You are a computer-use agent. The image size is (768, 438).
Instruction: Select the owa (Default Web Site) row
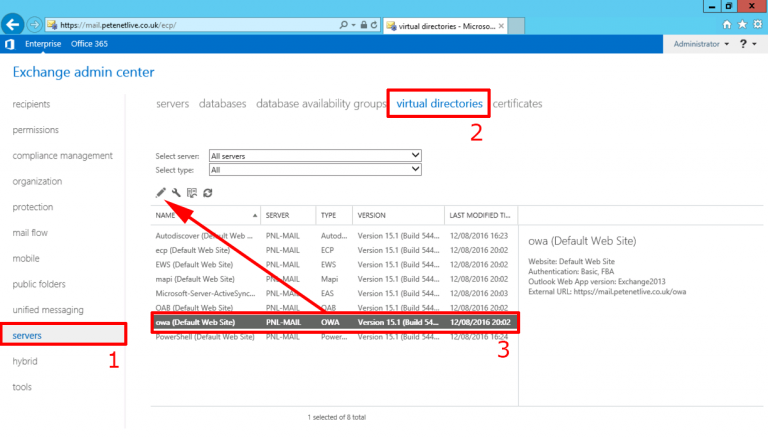(334, 322)
